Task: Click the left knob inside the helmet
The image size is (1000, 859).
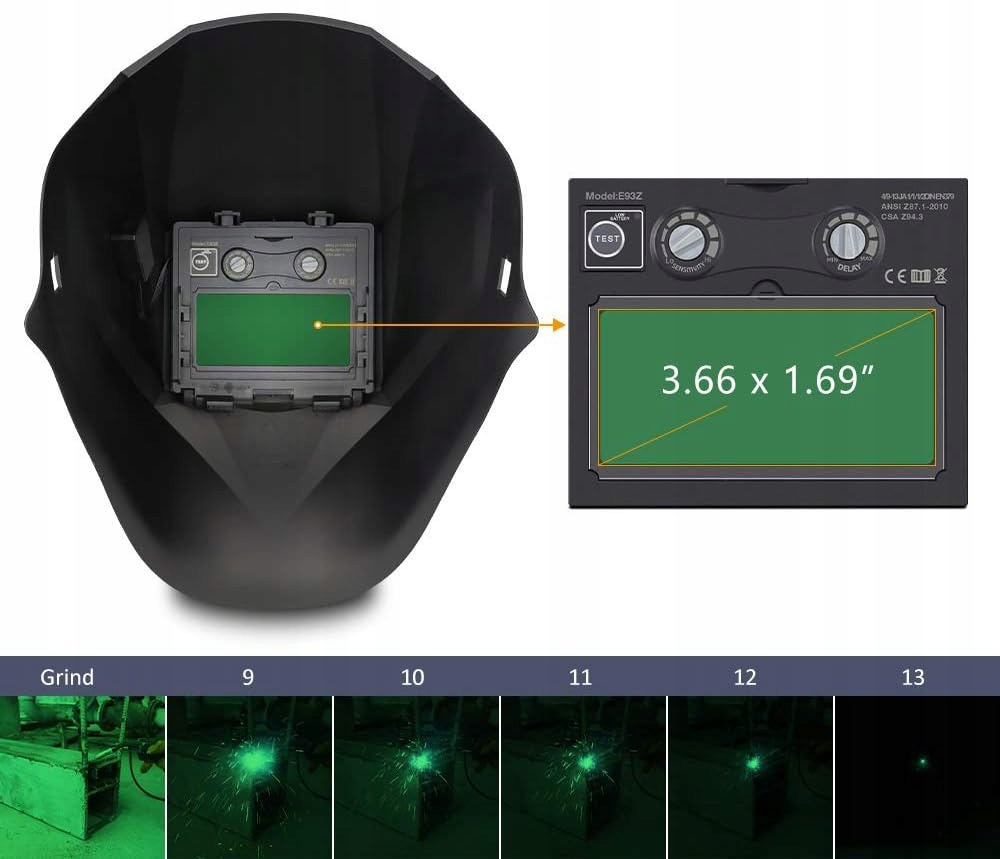Action: point(238,263)
